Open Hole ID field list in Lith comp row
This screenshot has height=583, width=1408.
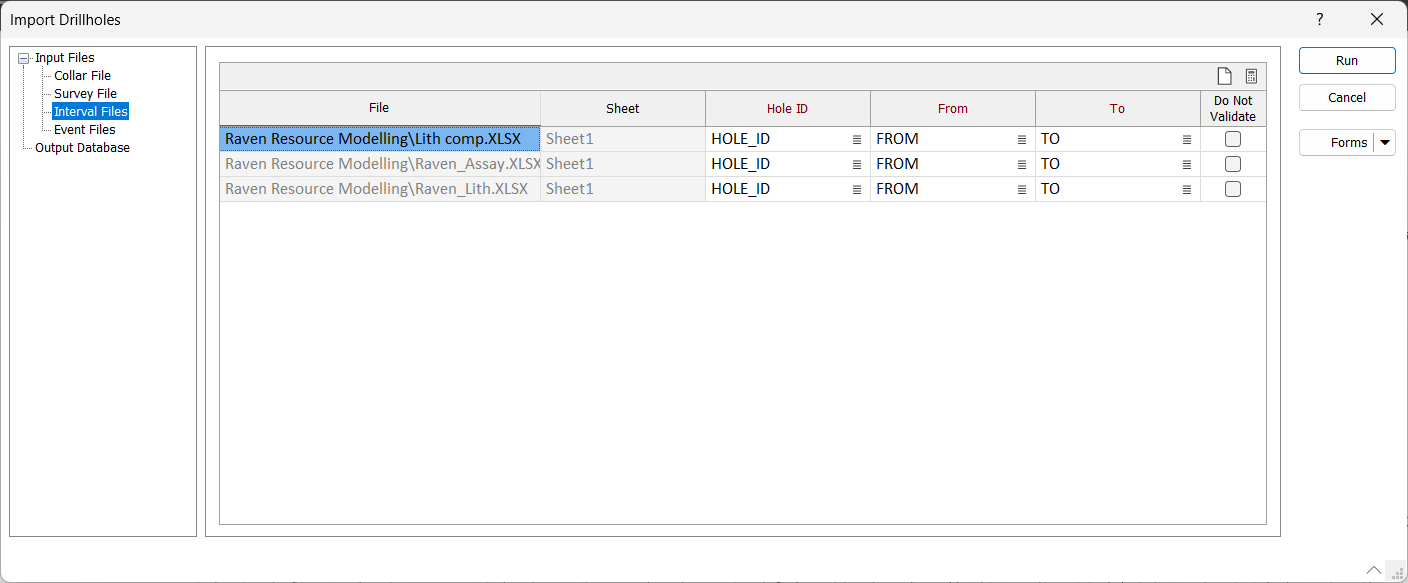pyautogui.click(x=856, y=140)
